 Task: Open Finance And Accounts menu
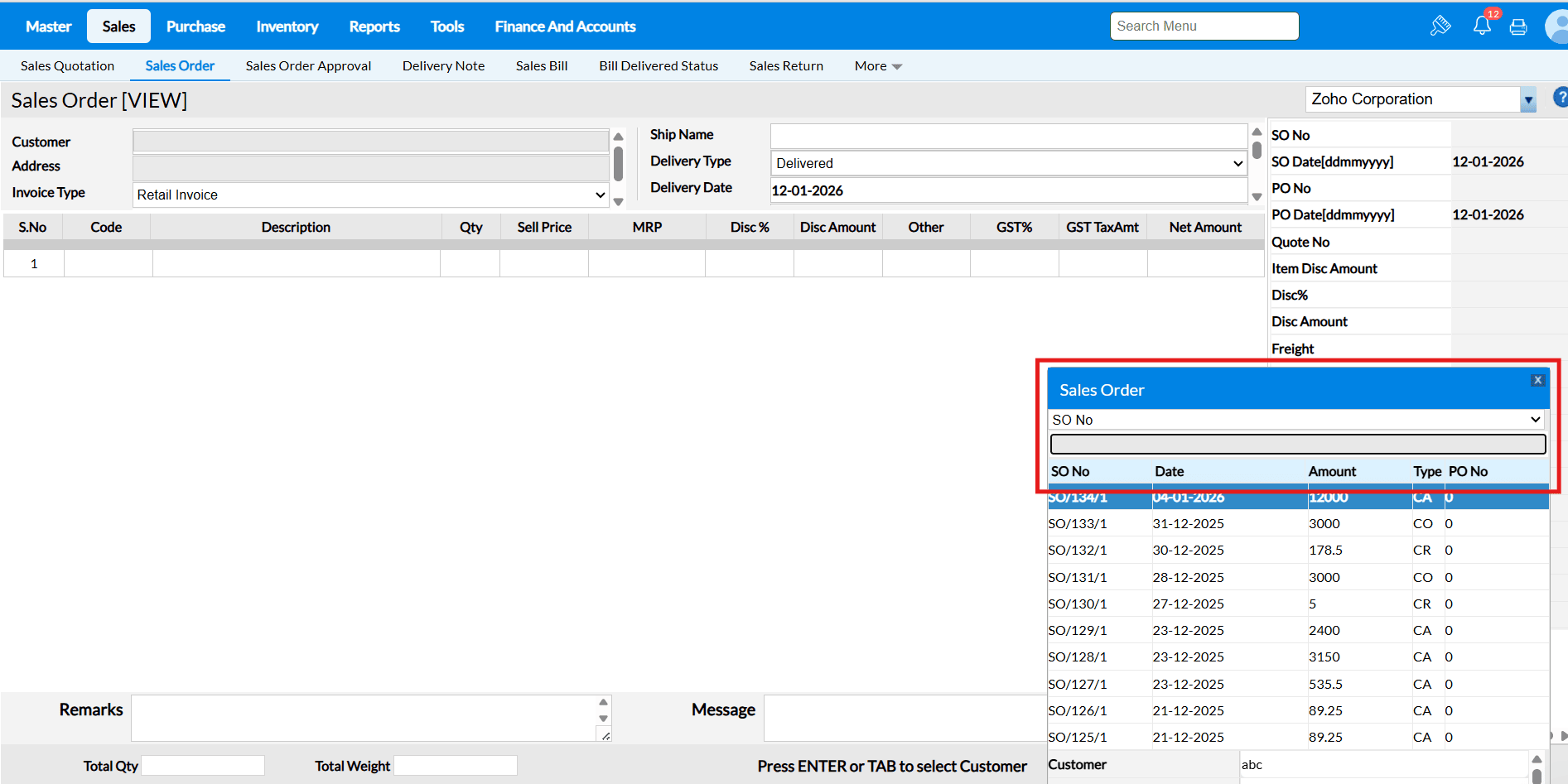click(565, 26)
